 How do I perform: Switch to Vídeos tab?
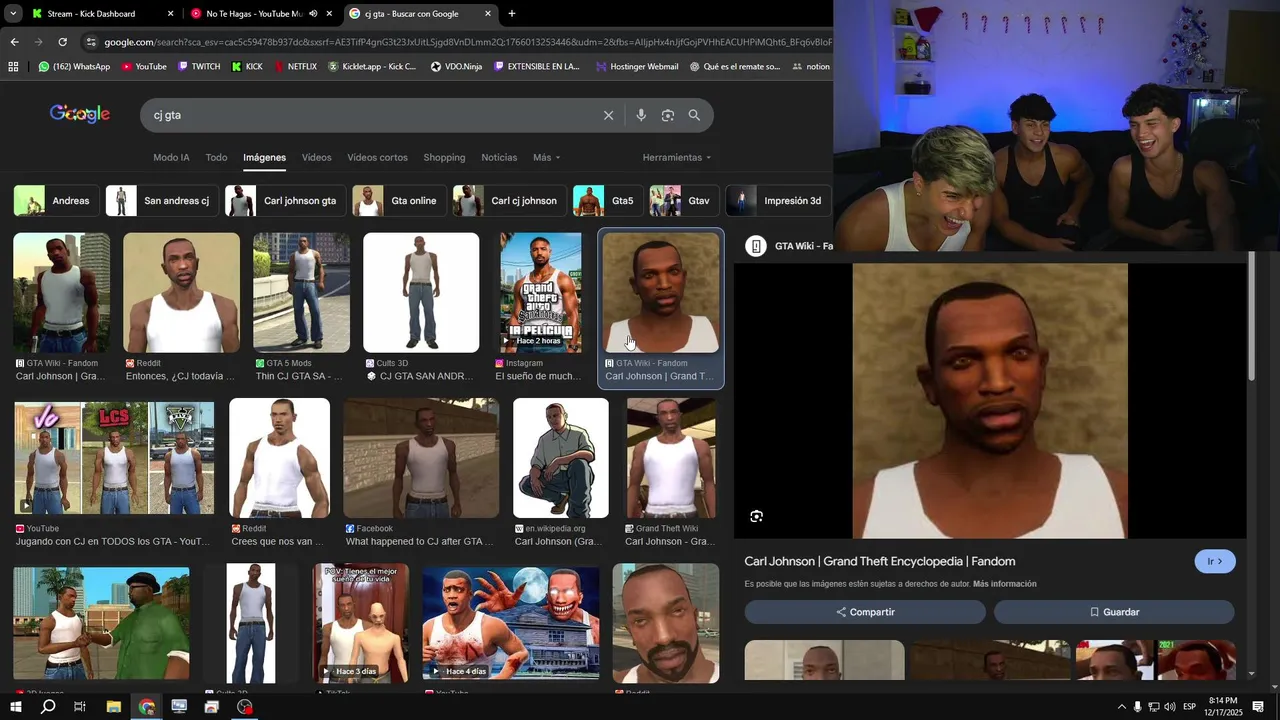point(316,157)
